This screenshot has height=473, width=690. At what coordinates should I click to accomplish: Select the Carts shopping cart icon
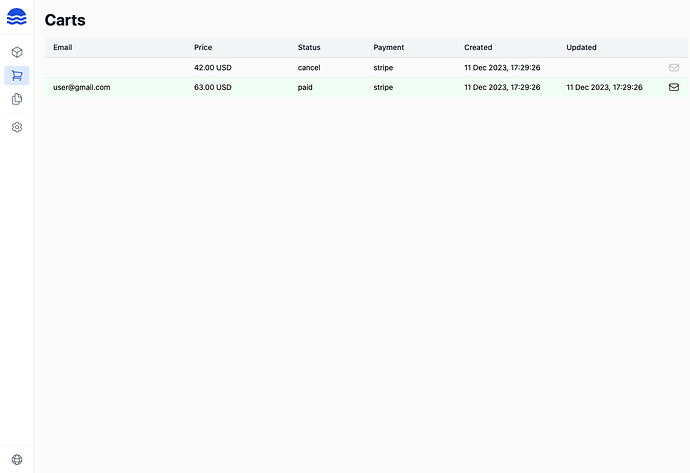(17, 76)
